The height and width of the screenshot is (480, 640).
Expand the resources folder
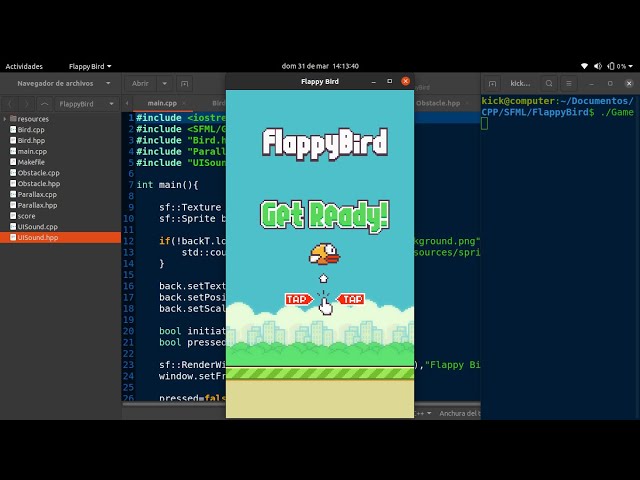pos(4,119)
